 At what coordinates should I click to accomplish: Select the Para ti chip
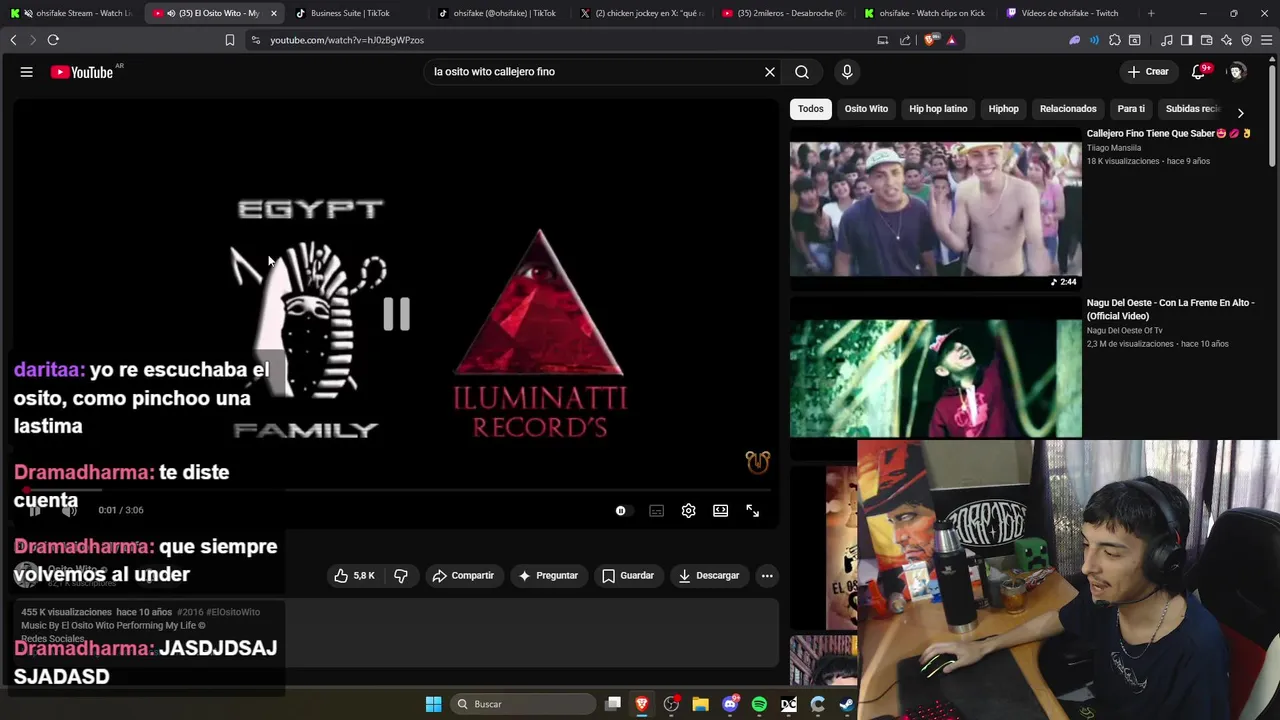[1131, 109]
